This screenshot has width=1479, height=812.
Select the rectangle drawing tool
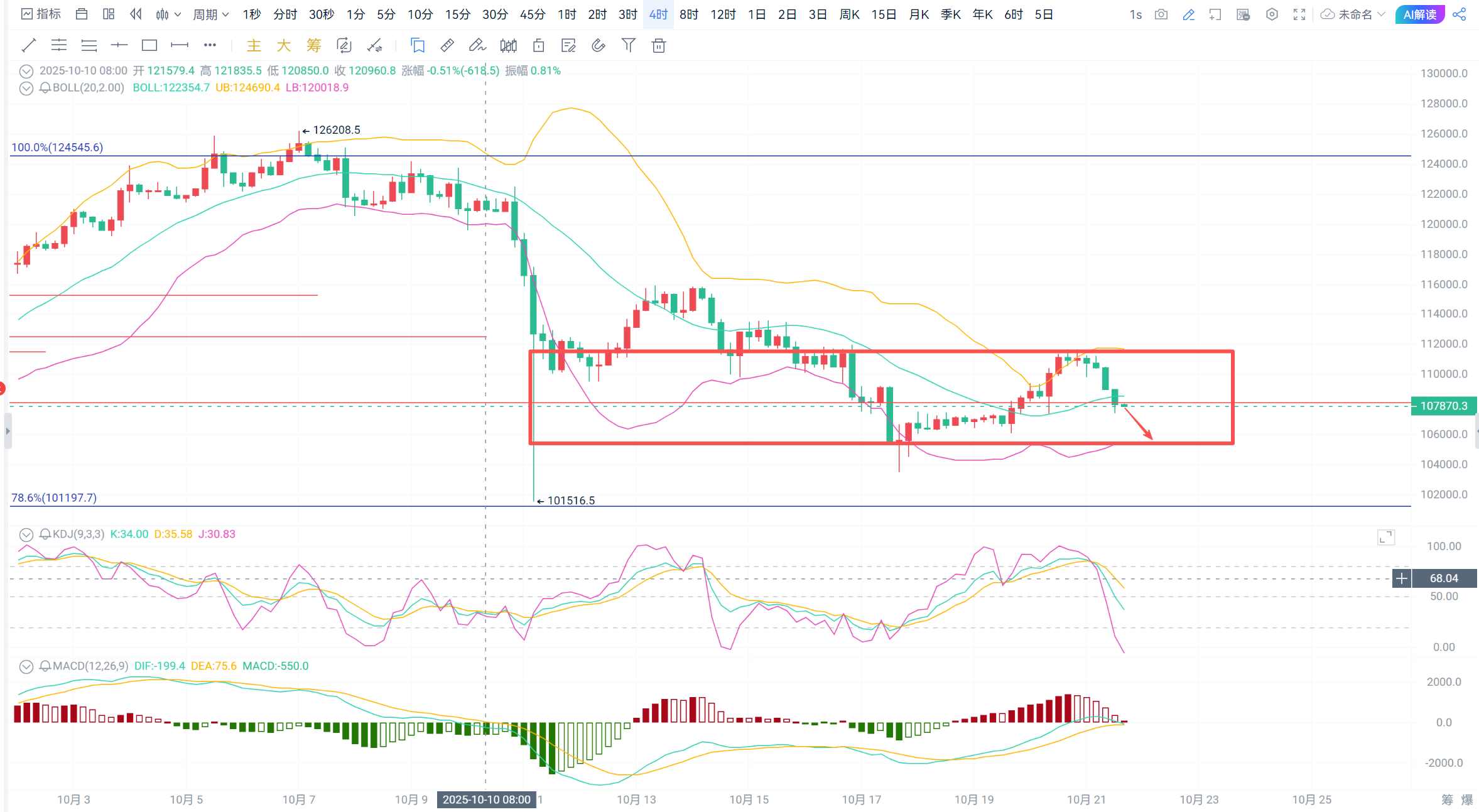149,45
